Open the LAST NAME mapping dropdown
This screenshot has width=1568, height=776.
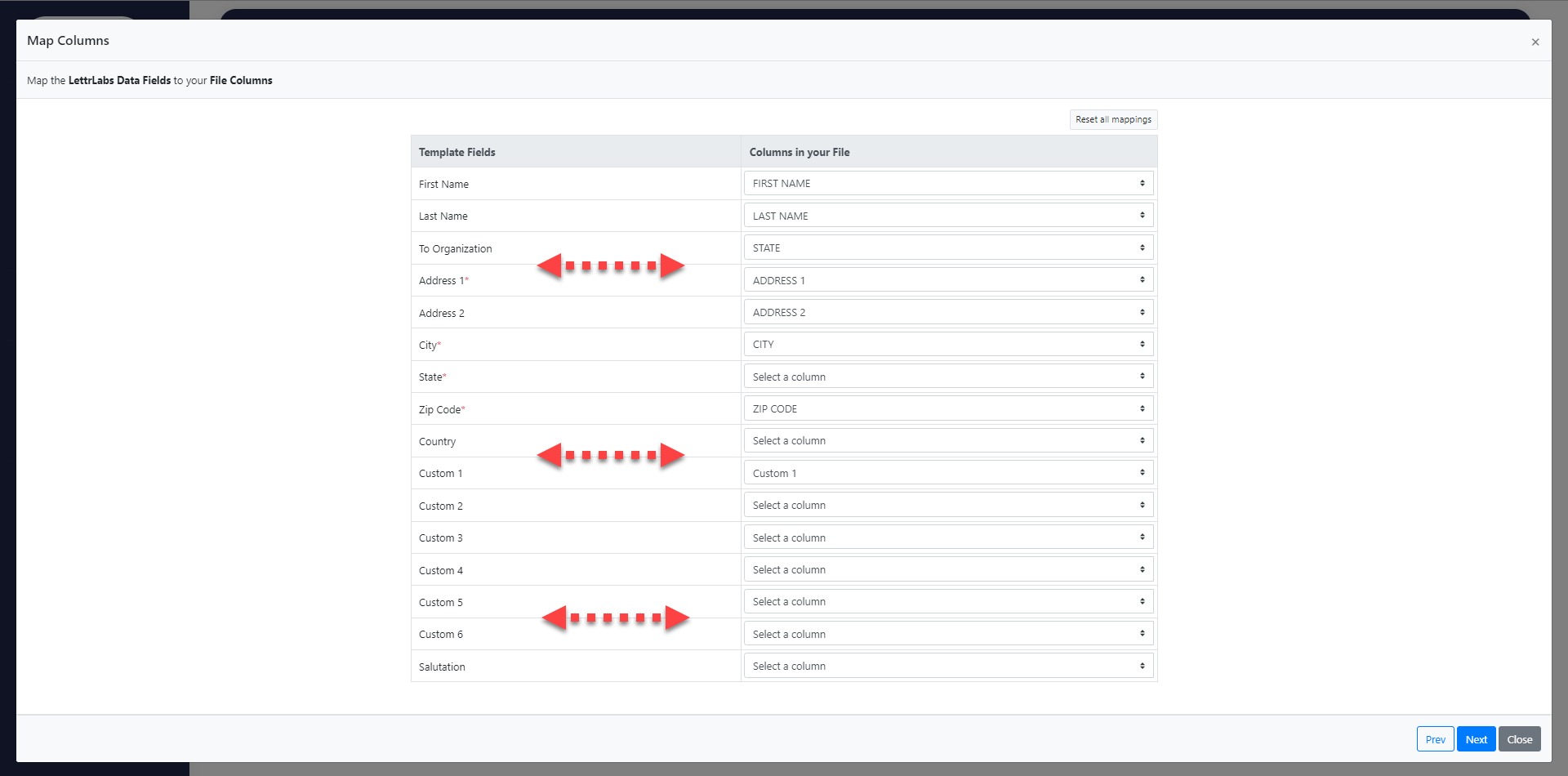pos(947,215)
